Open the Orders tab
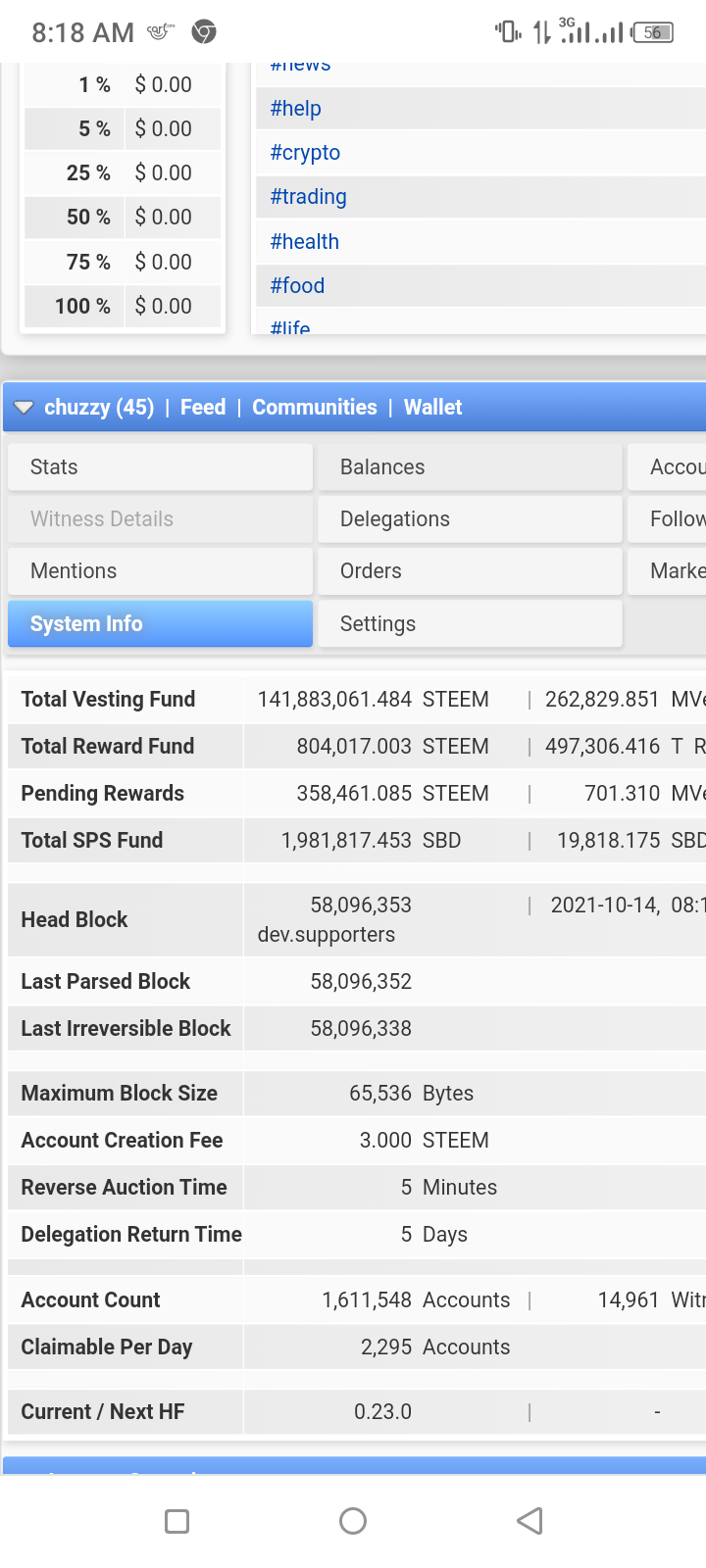706x1568 pixels. (x=470, y=571)
